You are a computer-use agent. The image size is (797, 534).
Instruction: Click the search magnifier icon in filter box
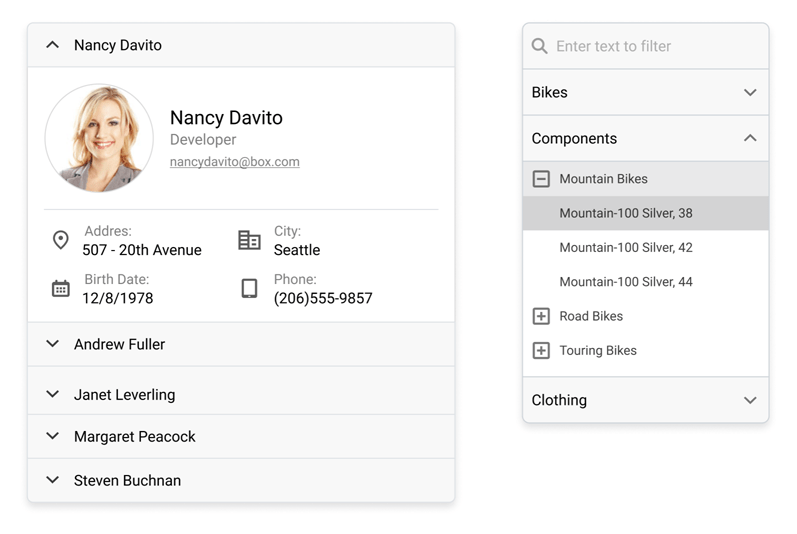click(540, 46)
